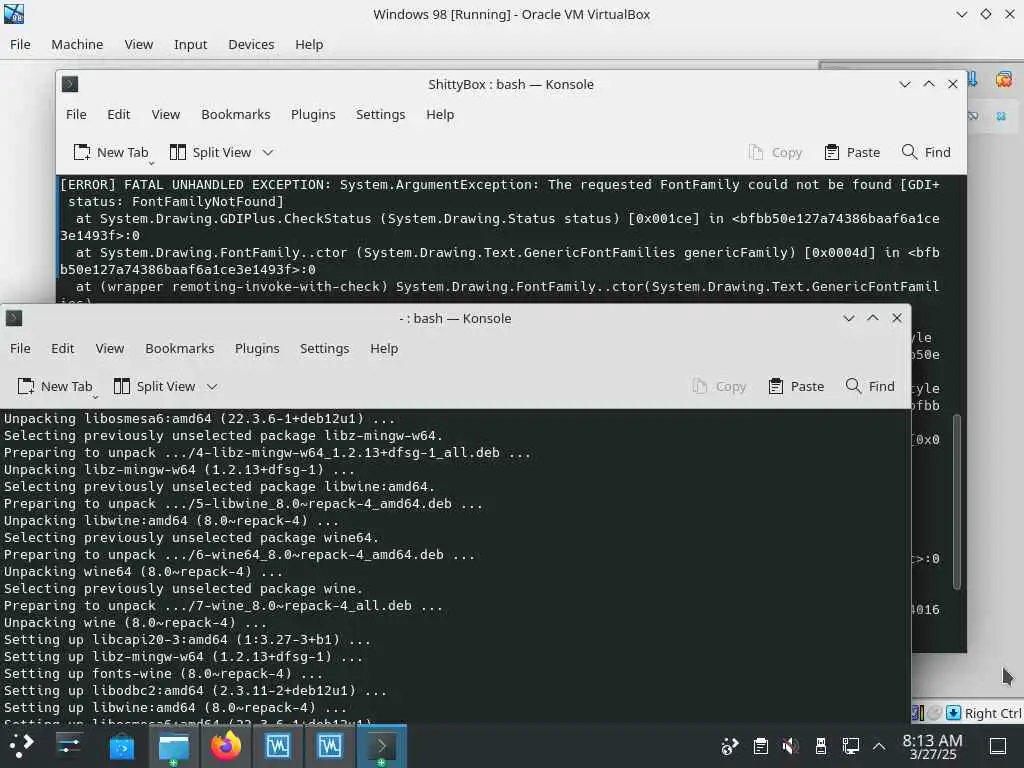1024x768 pixels.
Task: Open Bookmarks menu in ShittyBox Konsole window
Action: [x=236, y=114]
